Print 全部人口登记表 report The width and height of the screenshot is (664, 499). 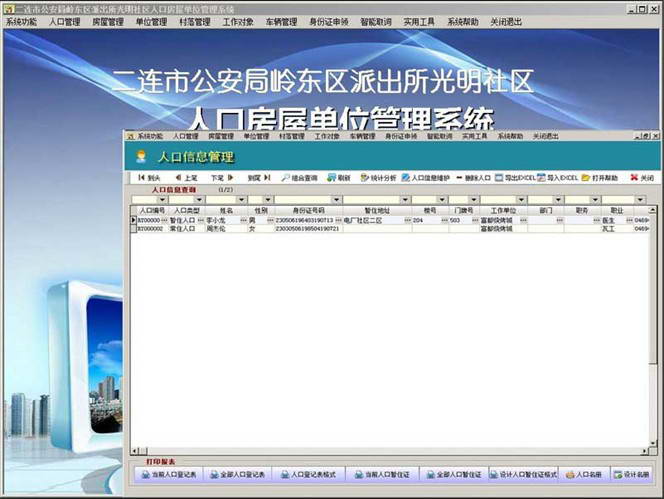point(238,474)
